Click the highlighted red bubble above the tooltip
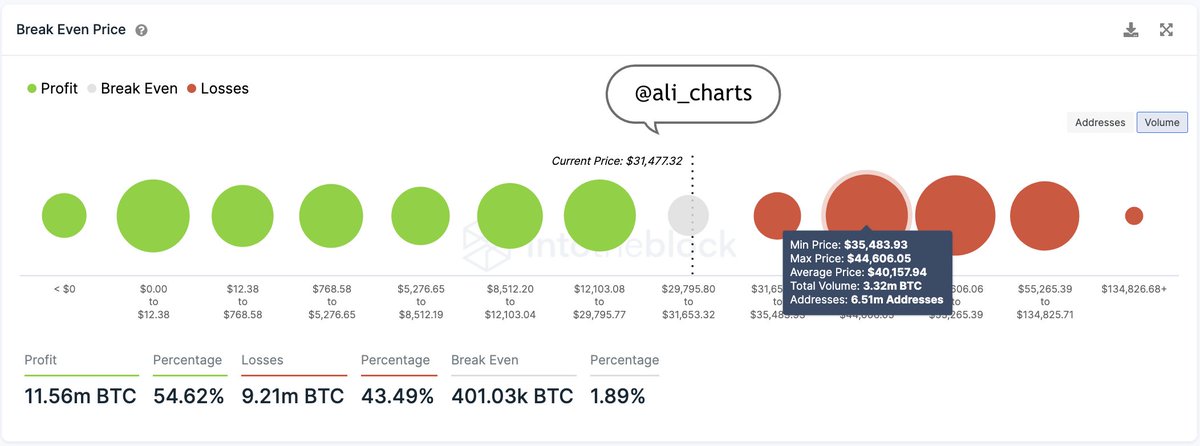 tap(866, 205)
